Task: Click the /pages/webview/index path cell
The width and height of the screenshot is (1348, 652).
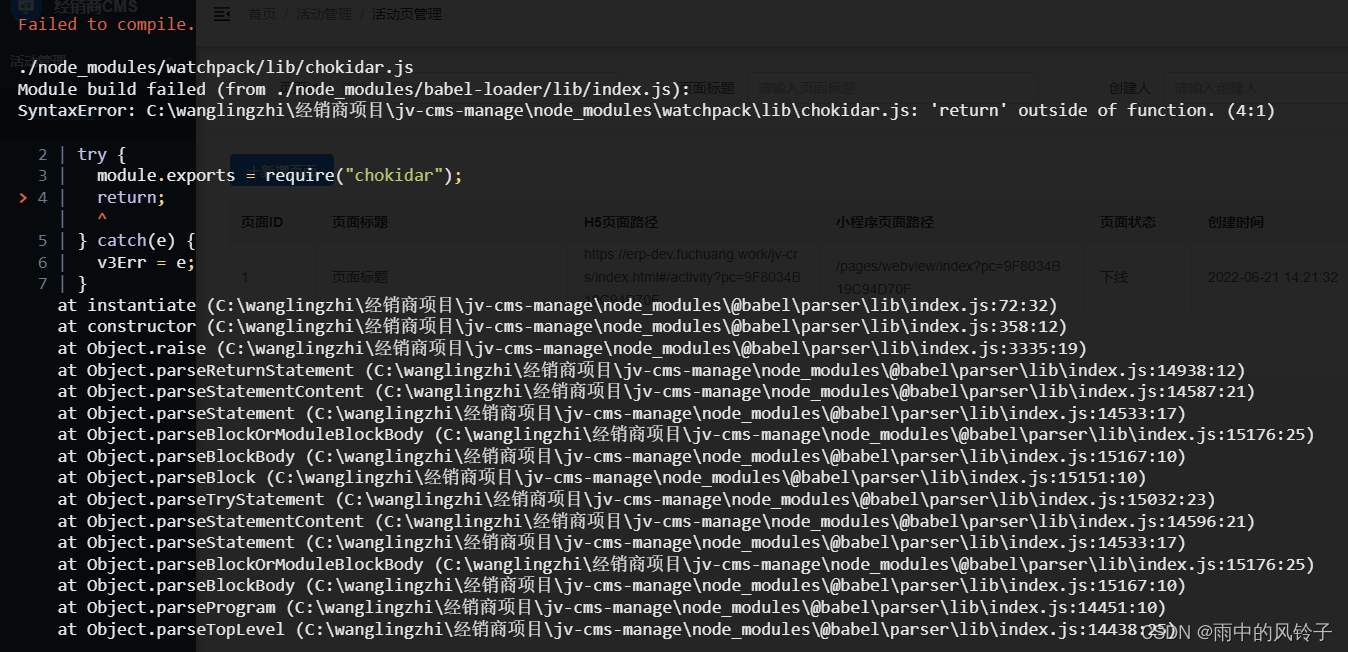Action: (948, 277)
